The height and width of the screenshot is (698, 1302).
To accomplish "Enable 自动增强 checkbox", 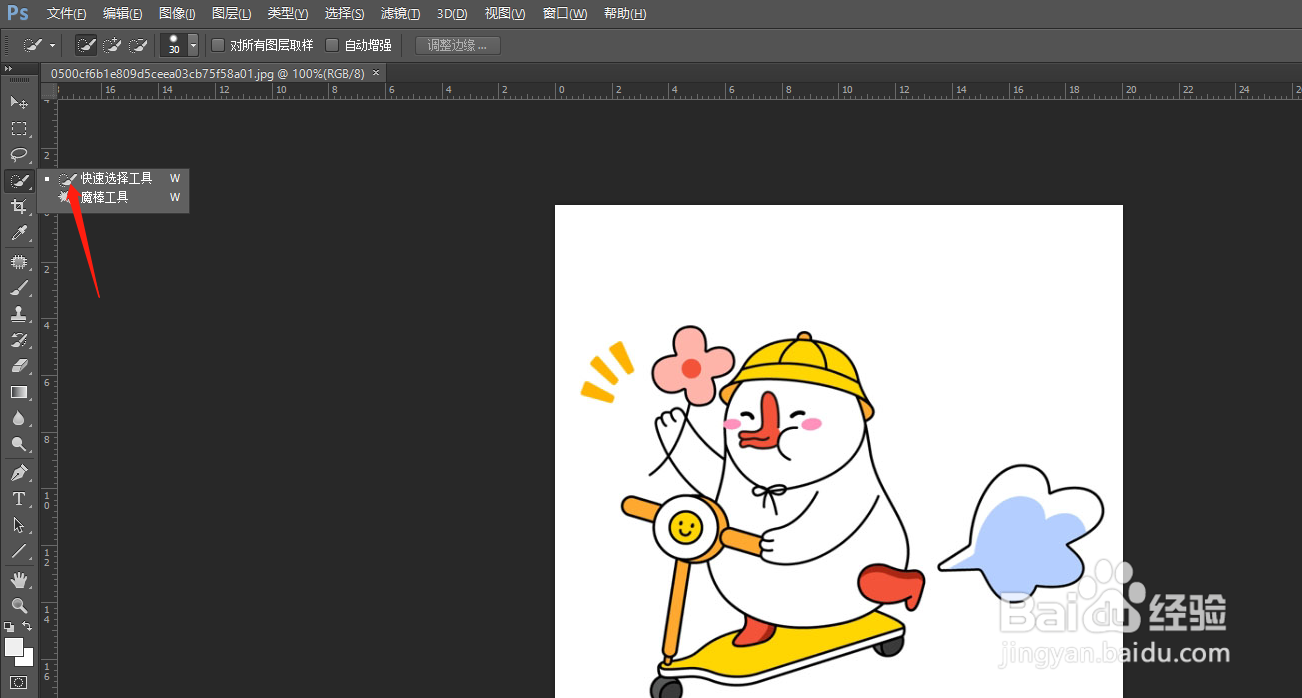I will (332, 45).
